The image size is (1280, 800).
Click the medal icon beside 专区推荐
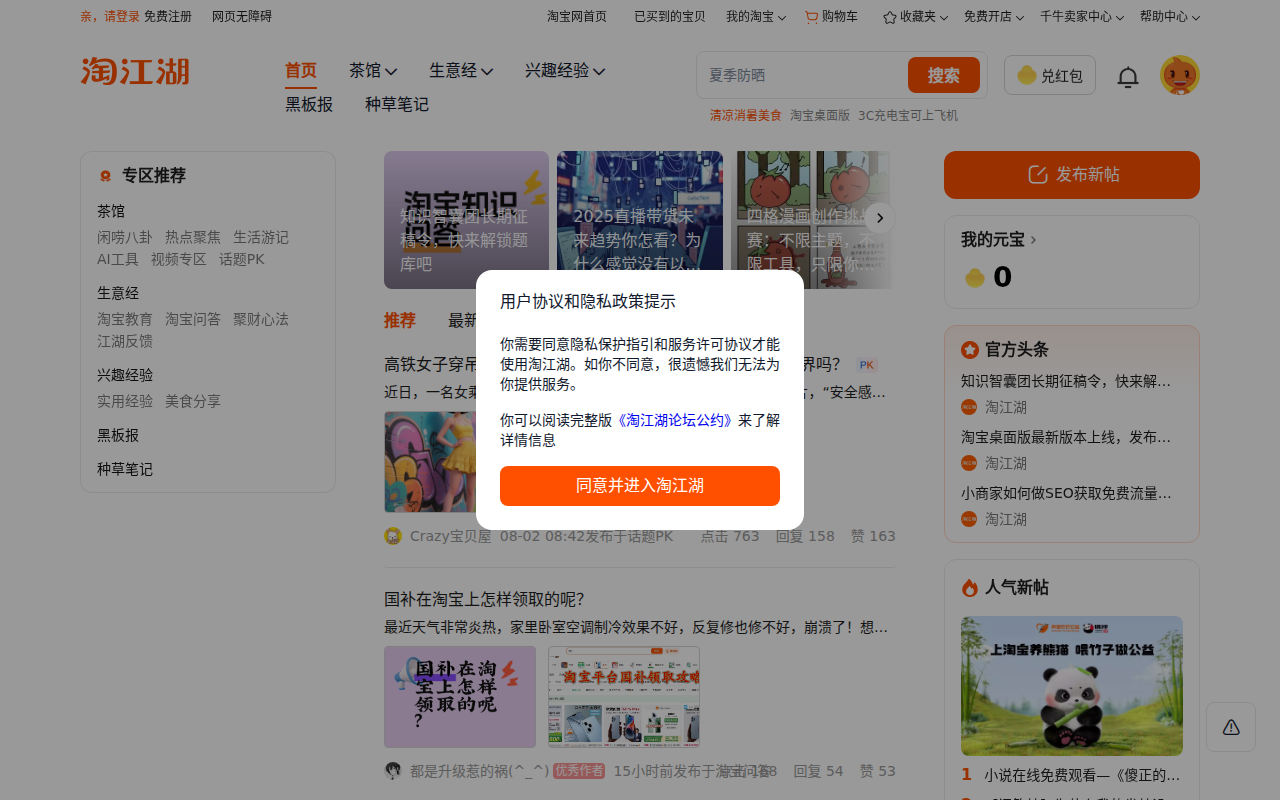[x=105, y=175]
